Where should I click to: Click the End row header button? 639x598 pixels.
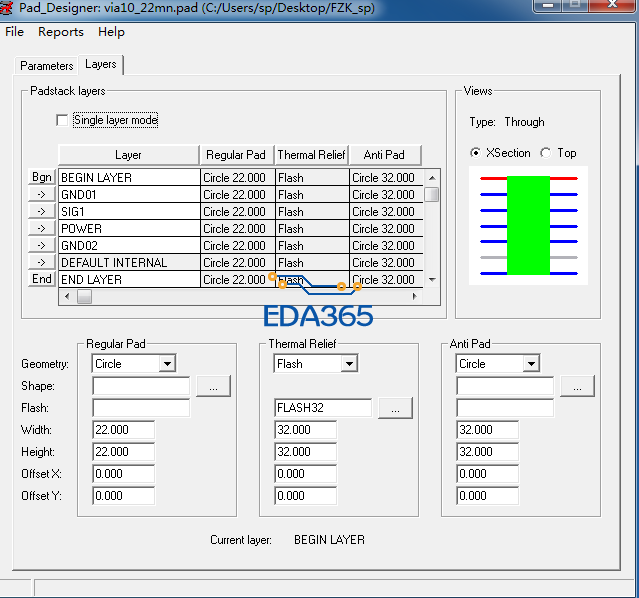tap(42, 279)
